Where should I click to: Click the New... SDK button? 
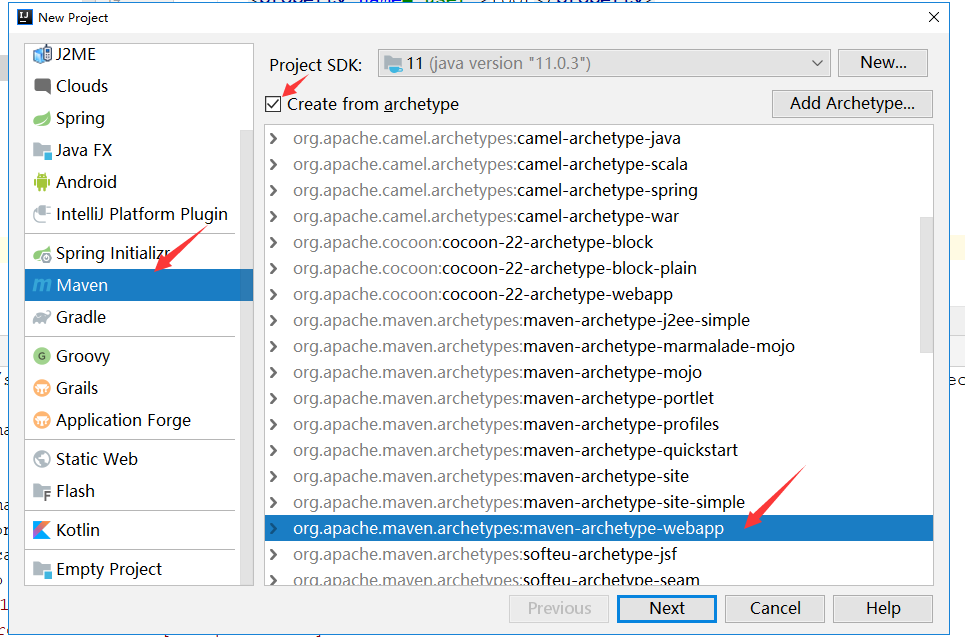click(x=883, y=63)
